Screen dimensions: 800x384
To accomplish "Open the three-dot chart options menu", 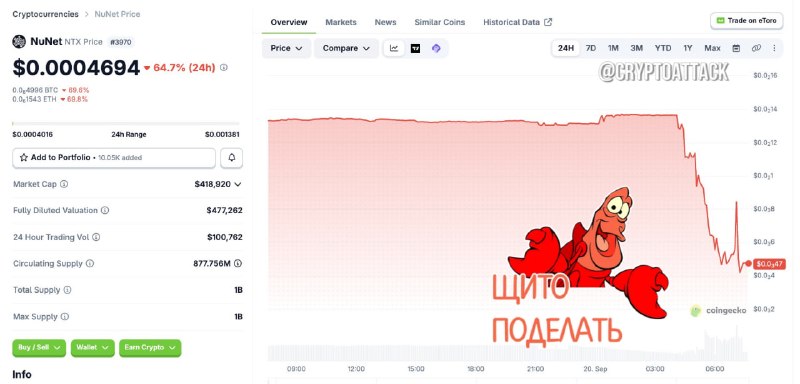I will (774, 48).
